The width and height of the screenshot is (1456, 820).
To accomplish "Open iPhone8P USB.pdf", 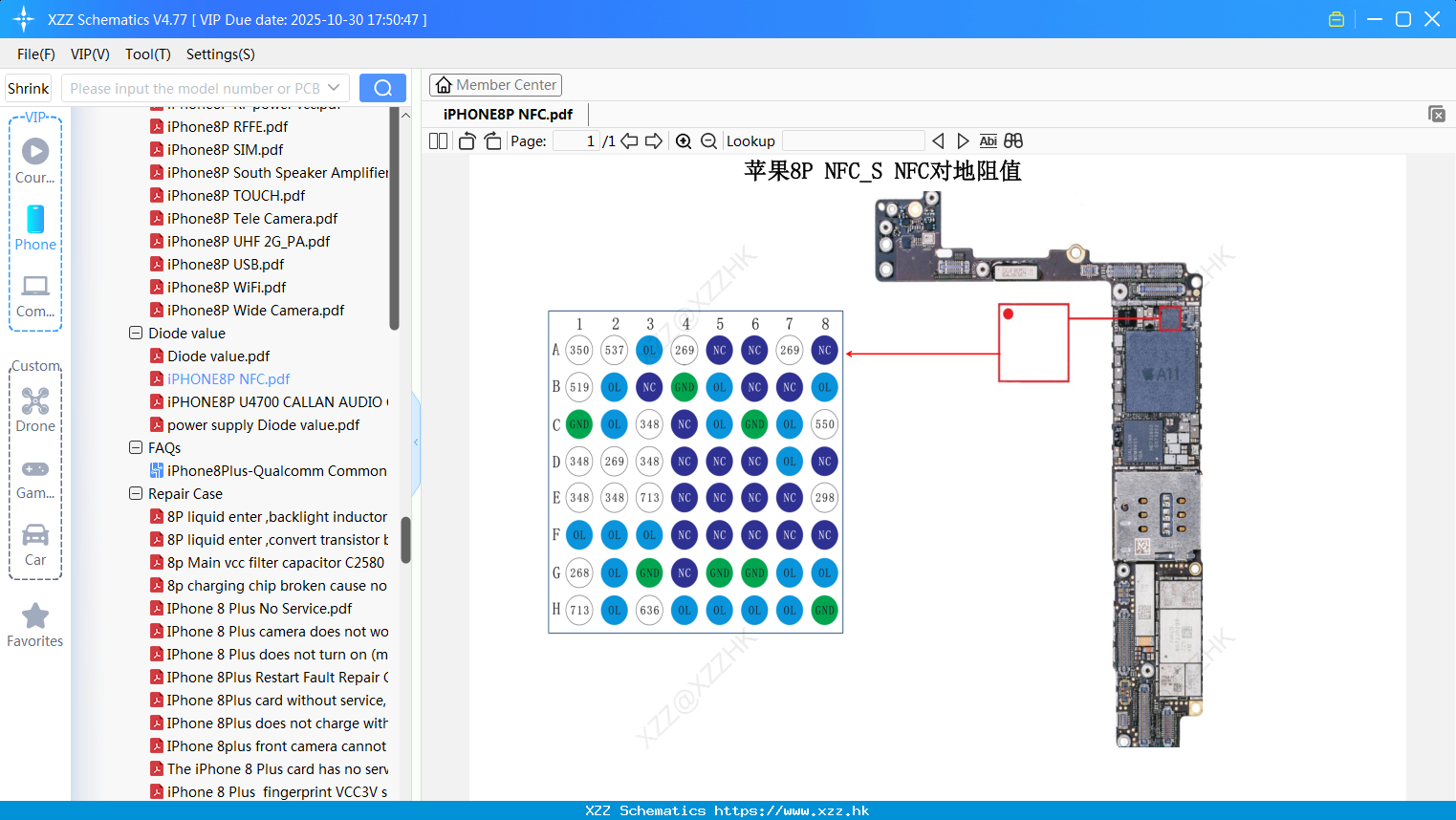I will [226, 264].
